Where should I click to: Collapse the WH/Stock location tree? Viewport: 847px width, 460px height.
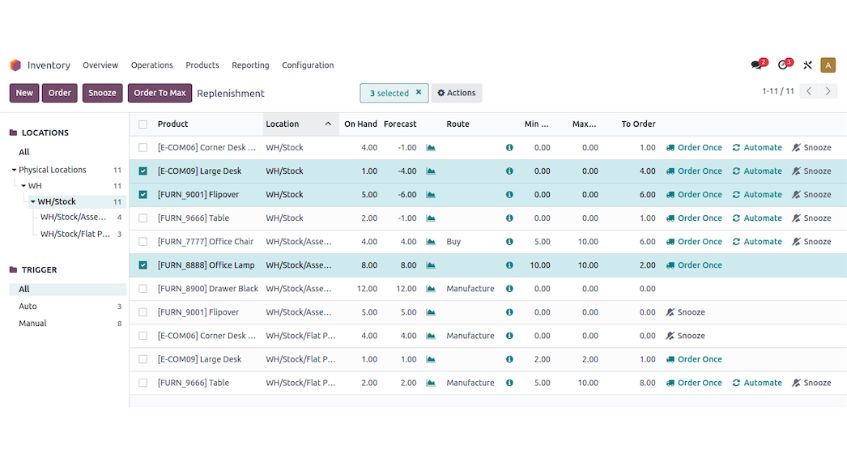(x=33, y=202)
